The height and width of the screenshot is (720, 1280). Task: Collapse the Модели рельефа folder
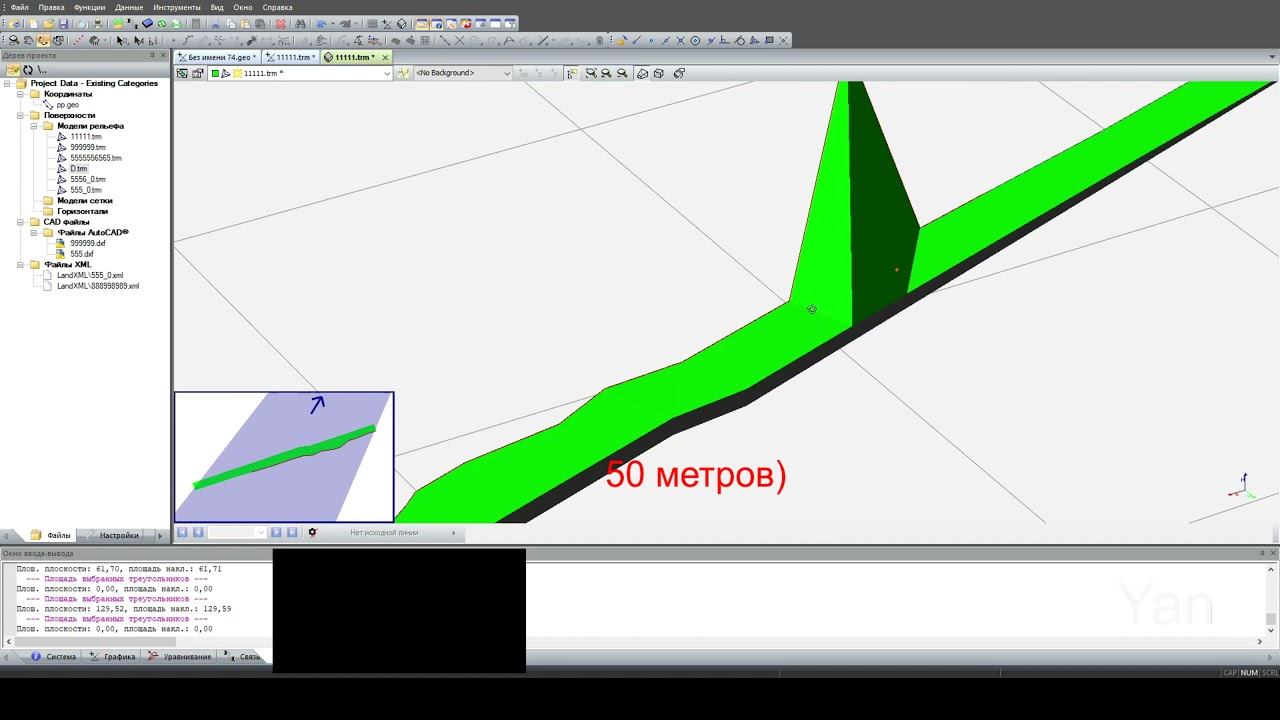point(35,126)
